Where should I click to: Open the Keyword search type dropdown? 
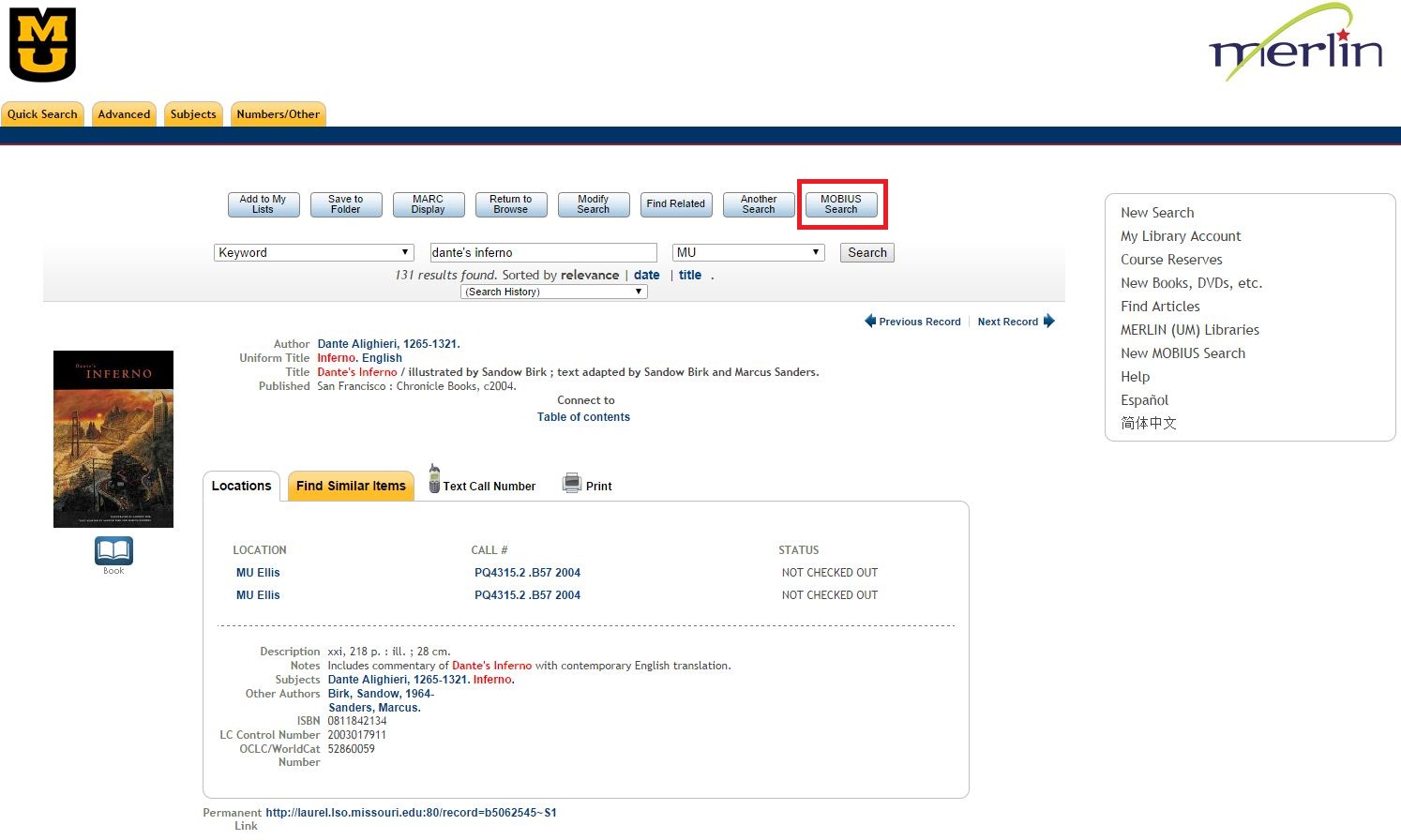(314, 252)
